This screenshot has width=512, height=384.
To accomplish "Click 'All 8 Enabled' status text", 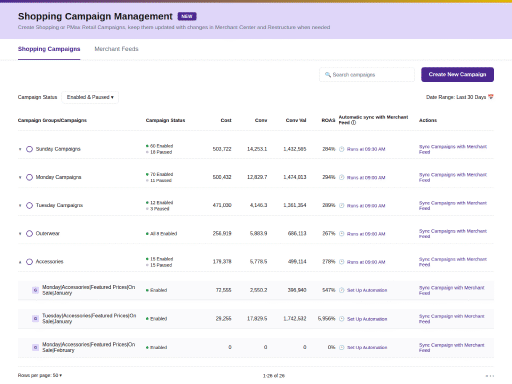I will [x=163, y=234].
